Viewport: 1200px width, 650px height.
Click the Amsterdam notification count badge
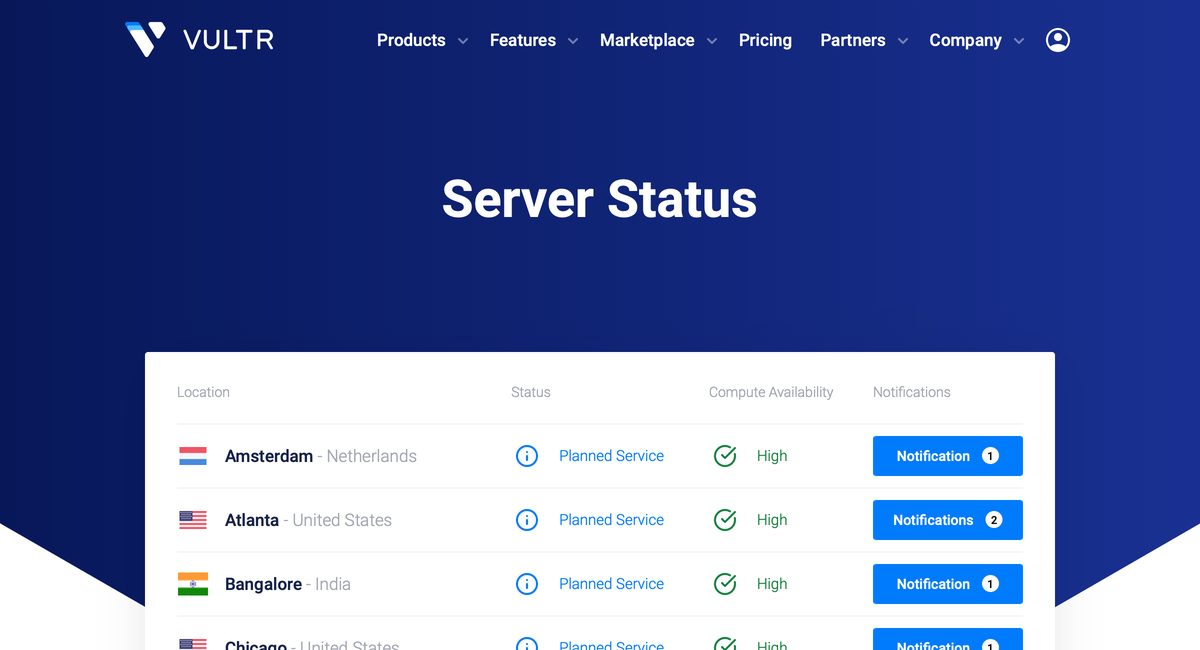click(990, 456)
